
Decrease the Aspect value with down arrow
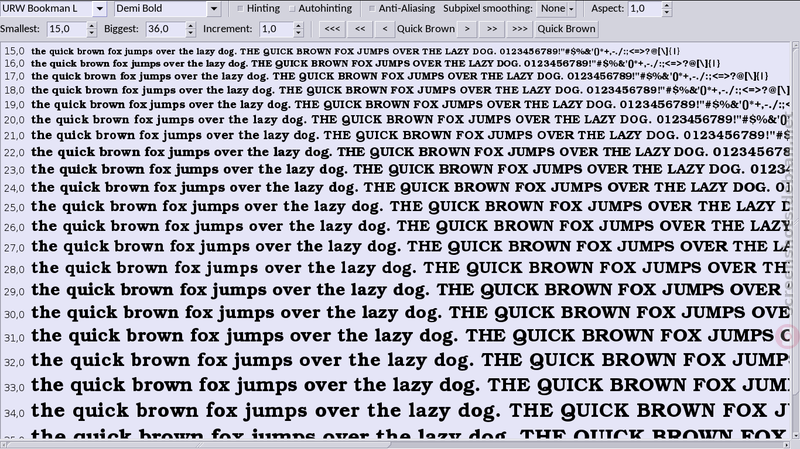coord(667,12)
